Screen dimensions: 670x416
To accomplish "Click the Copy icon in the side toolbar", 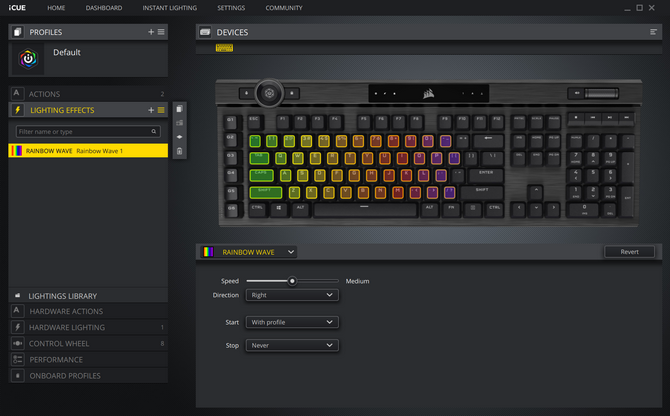I will [x=179, y=109].
